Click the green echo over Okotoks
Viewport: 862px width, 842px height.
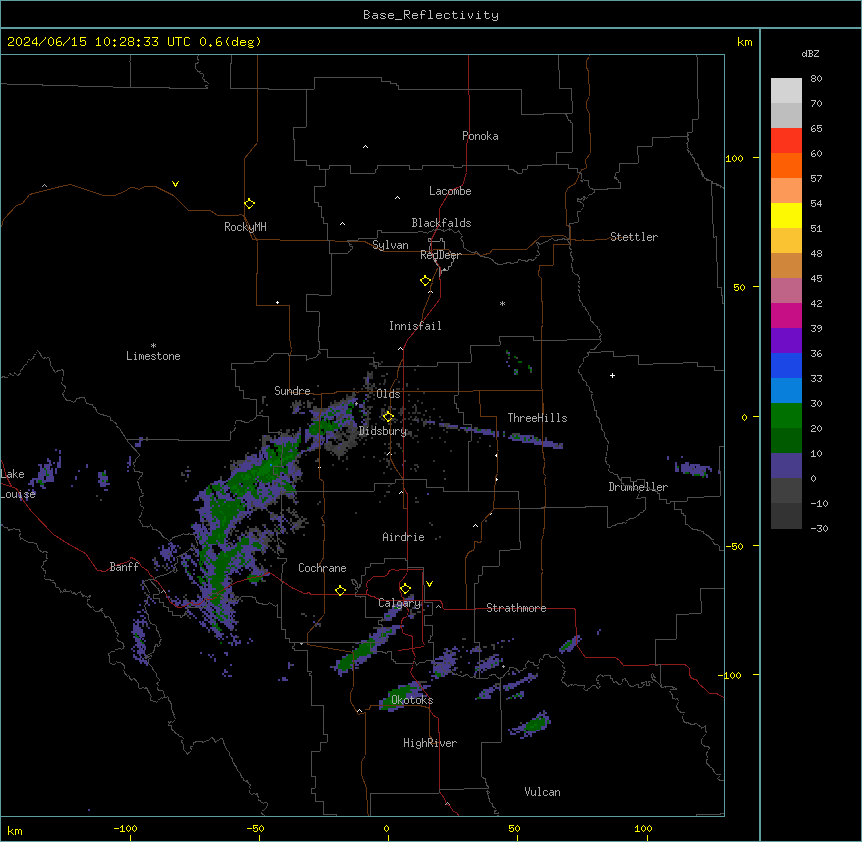[x=404, y=695]
